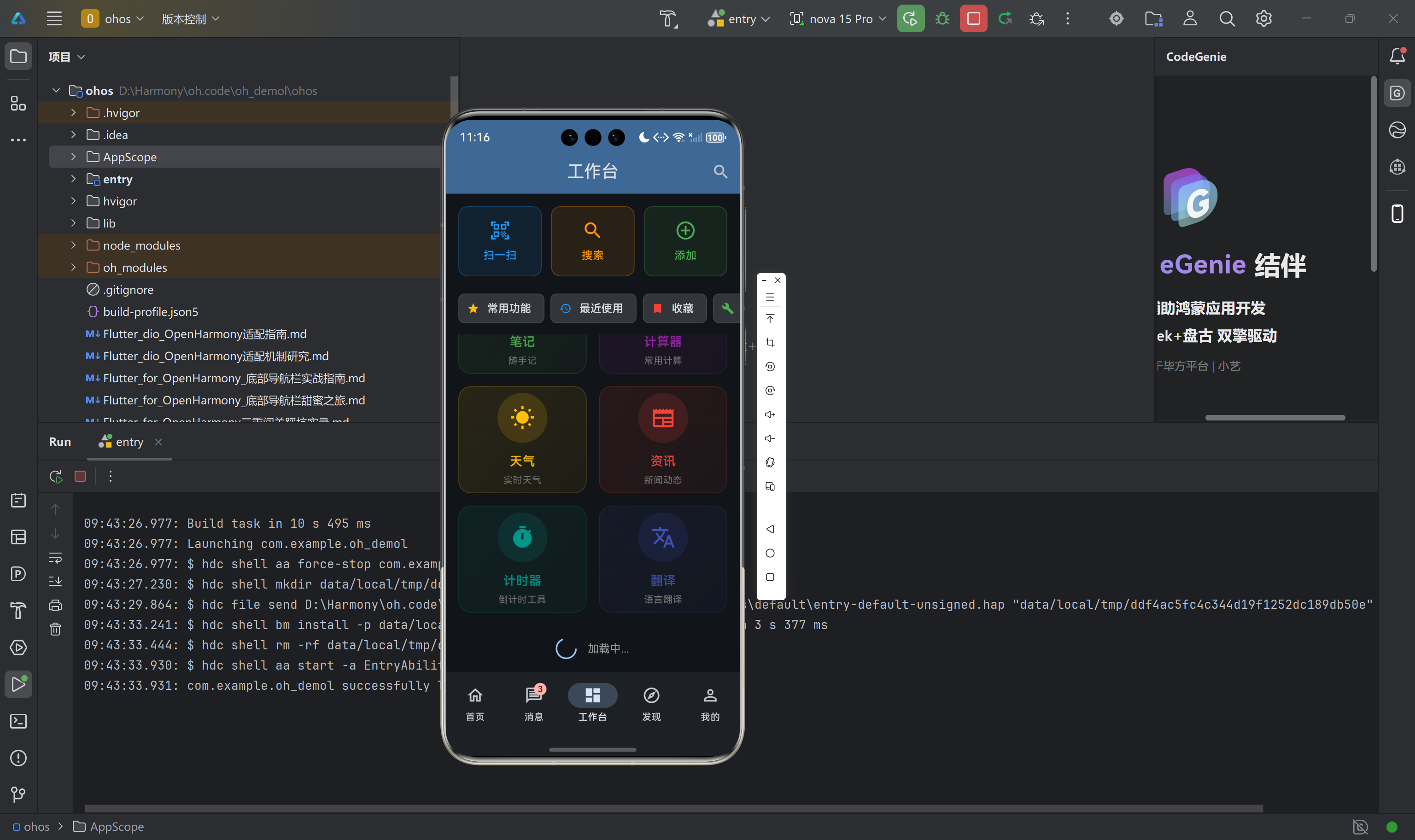
Task: Click the Run console horizontal scrollbar
Action: coord(673,808)
